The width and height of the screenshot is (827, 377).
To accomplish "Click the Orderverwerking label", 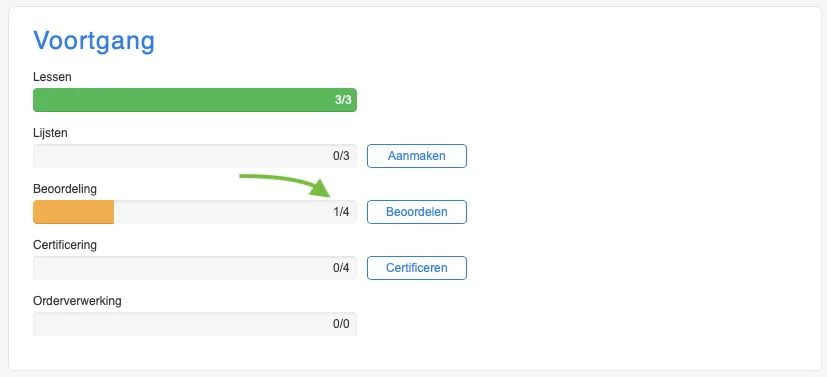I will [77, 301].
